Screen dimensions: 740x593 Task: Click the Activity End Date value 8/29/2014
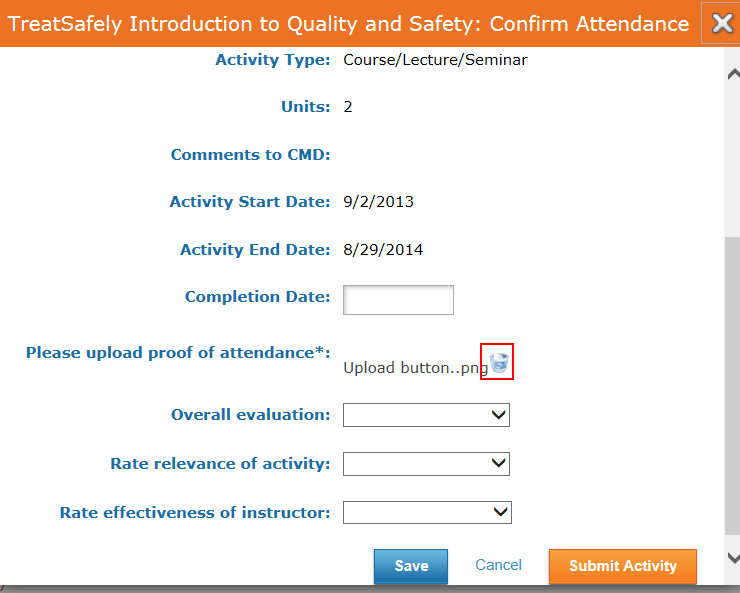click(x=383, y=249)
